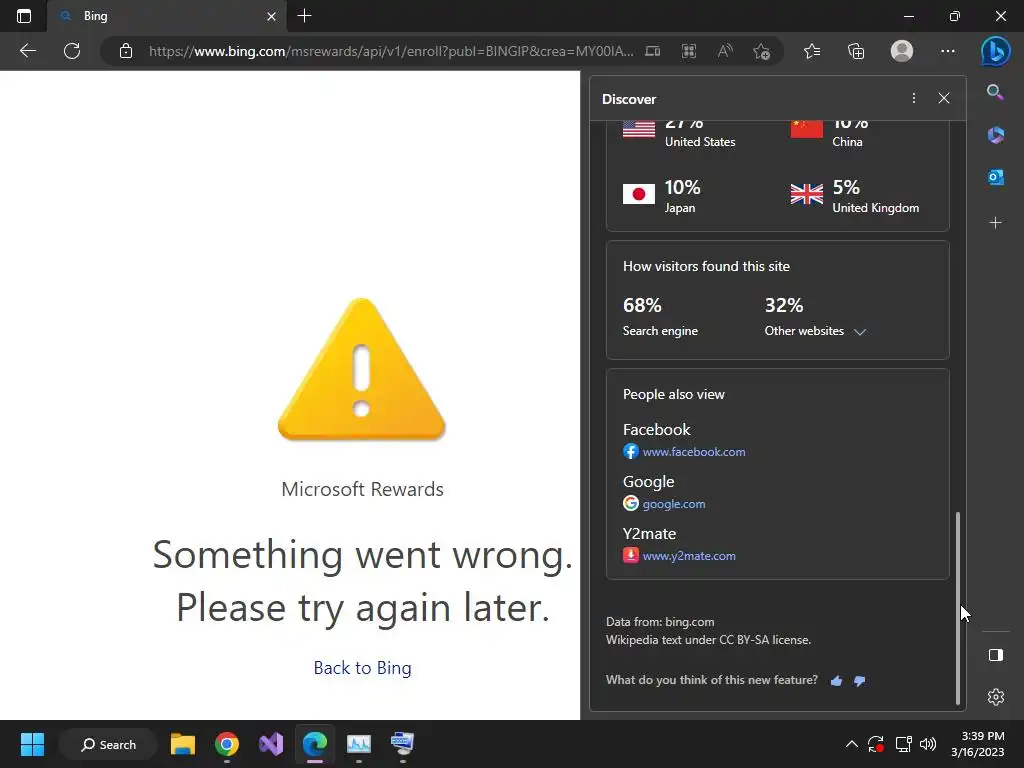The image size is (1024, 768).
Task: Select the Facebook site title
Action: [656, 430]
